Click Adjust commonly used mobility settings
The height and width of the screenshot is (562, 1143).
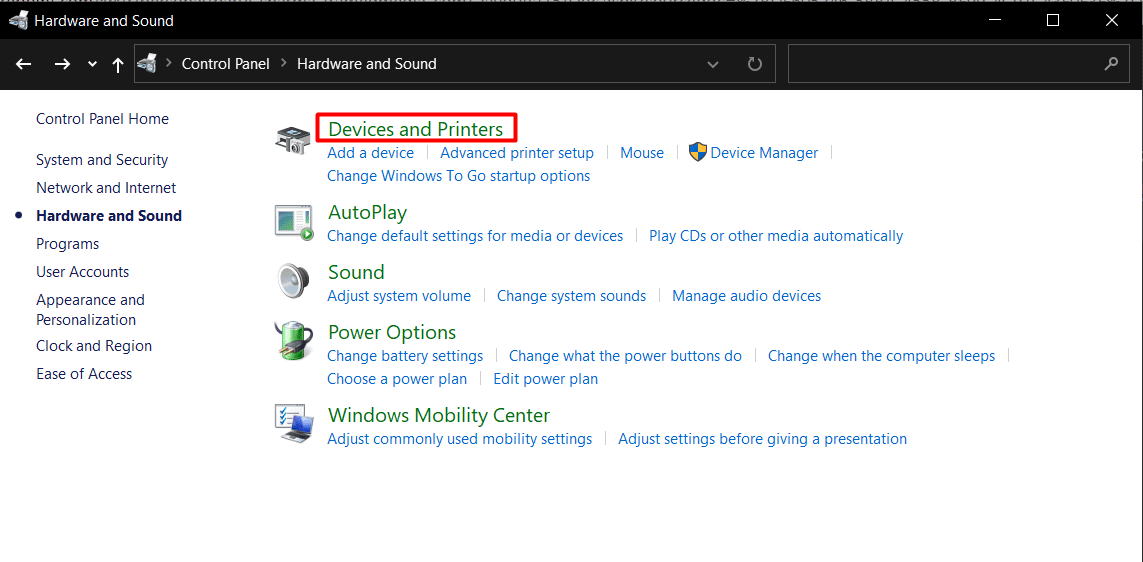pos(459,439)
